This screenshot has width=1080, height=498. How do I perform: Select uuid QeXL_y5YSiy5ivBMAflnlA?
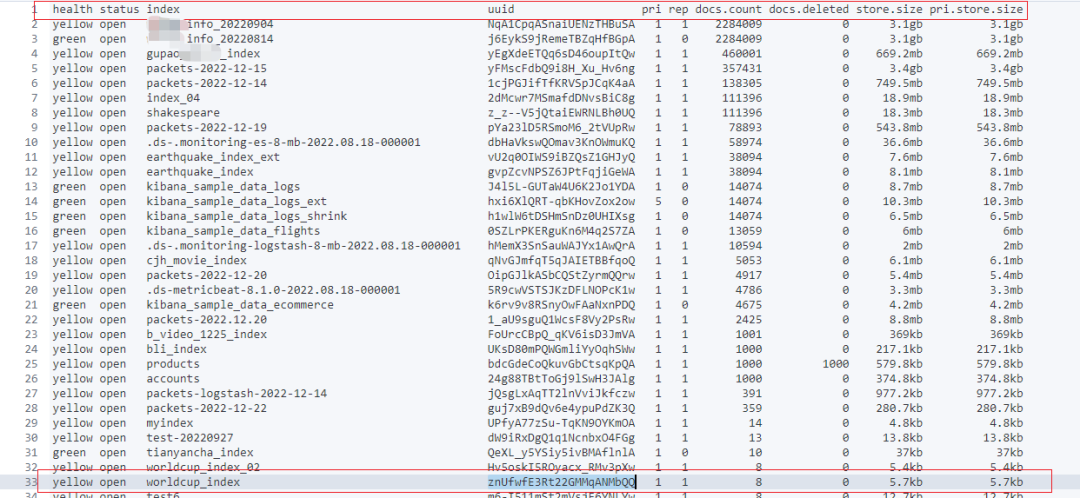point(561,453)
